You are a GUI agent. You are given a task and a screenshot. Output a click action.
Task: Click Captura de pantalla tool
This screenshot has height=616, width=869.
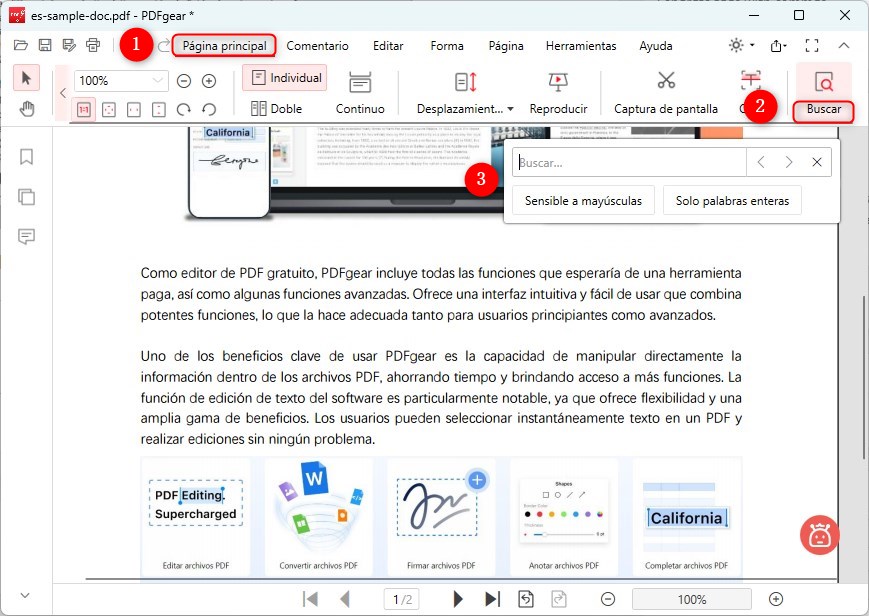click(666, 93)
